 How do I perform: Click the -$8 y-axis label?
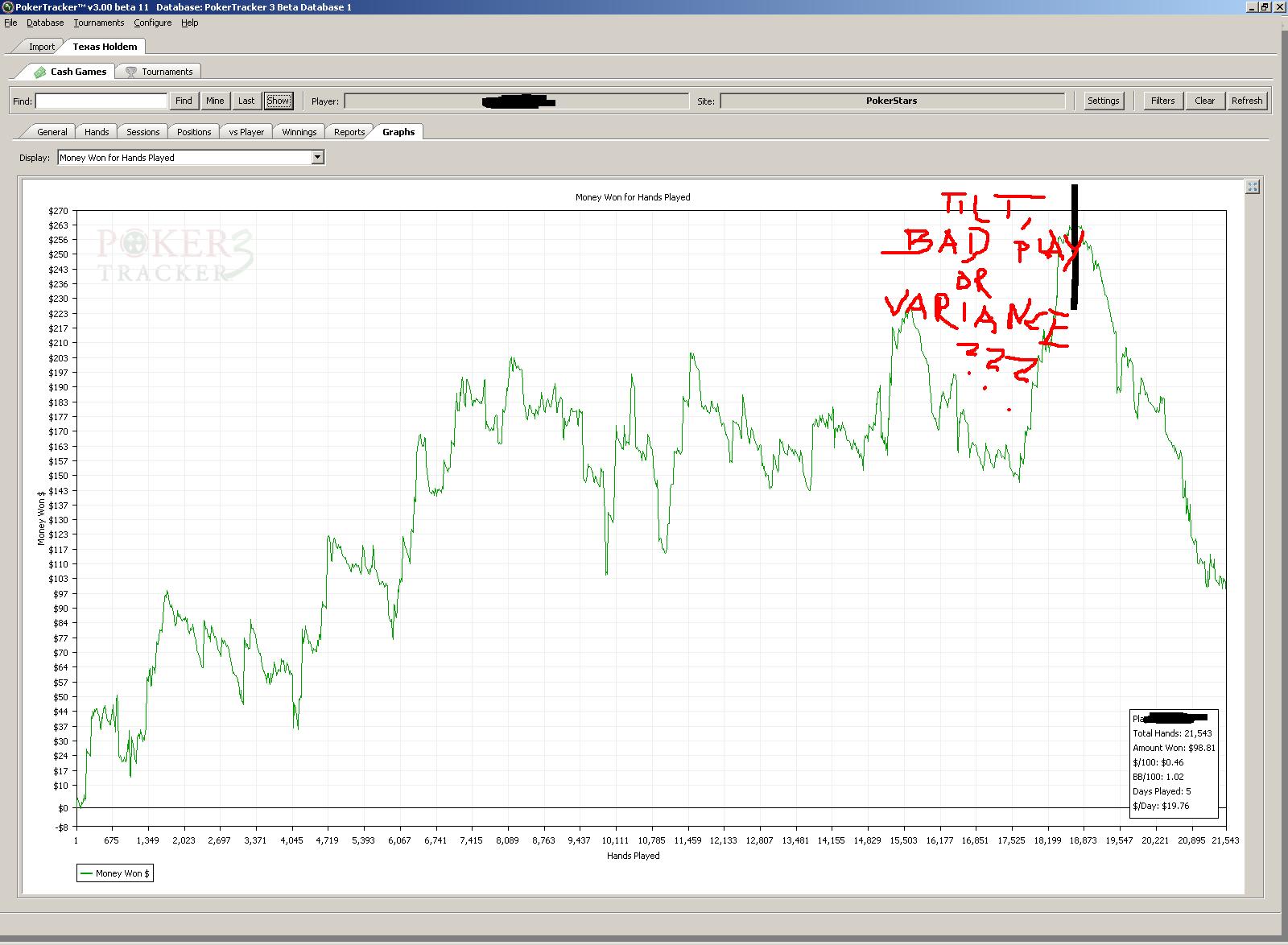pos(62,827)
